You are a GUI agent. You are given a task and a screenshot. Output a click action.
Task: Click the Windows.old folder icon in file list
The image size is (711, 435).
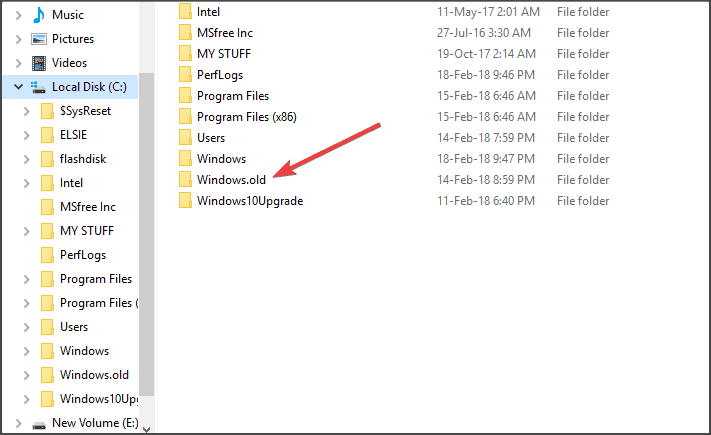[x=185, y=180]
